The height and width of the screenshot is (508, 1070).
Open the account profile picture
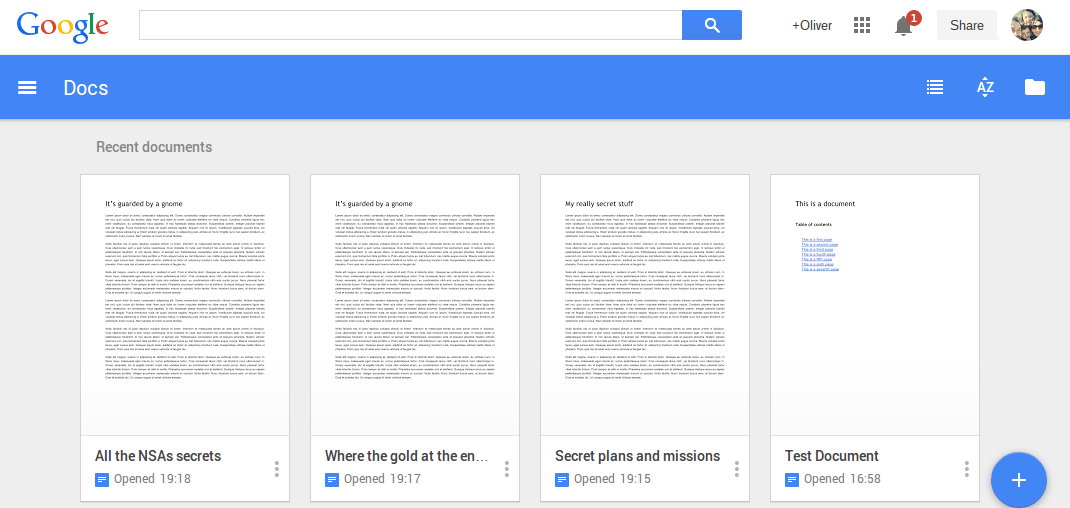tap(1026, 25)
